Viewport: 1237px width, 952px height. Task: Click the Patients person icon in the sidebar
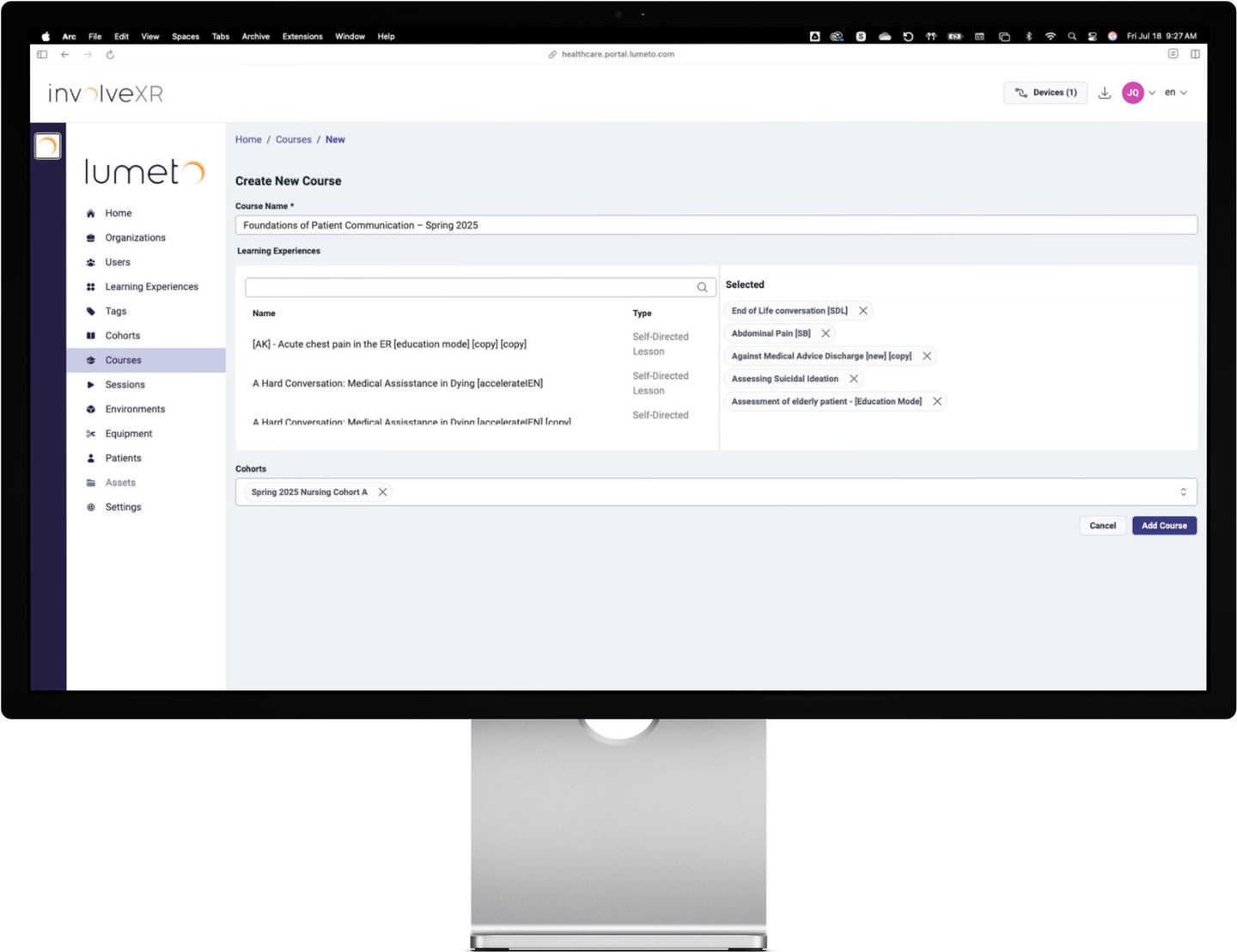click(90, 459)
